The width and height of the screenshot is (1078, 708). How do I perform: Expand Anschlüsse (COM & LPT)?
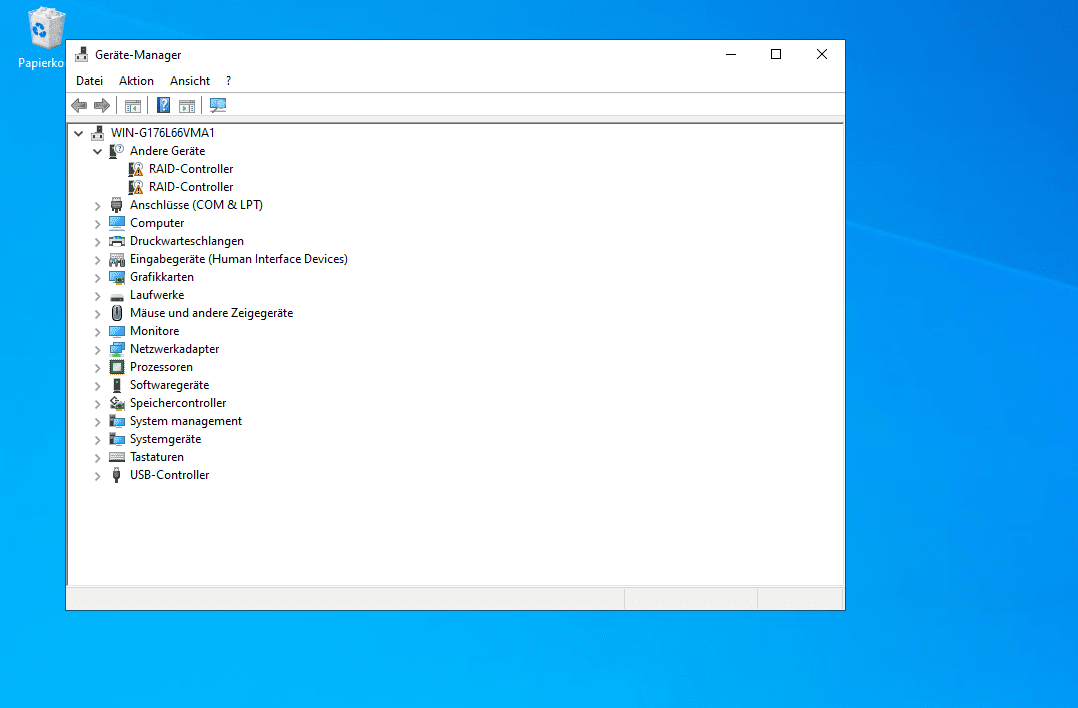(98, 206)
